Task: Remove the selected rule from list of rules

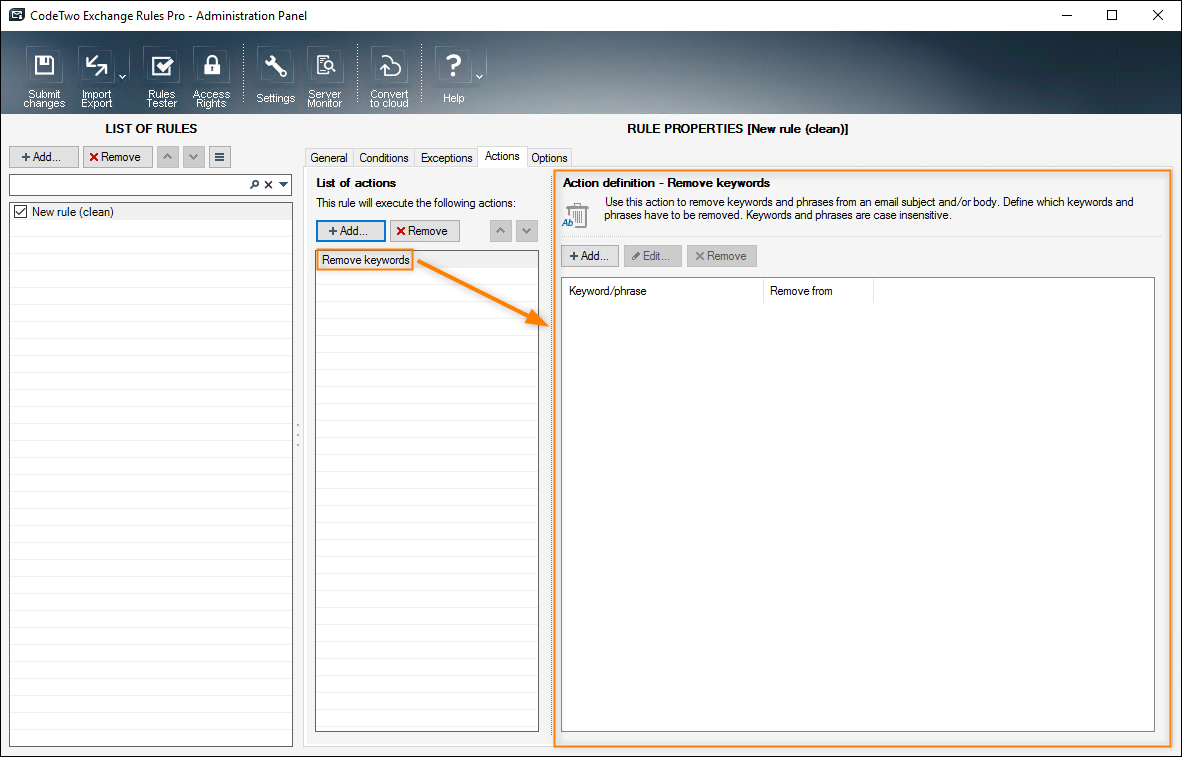Action: pos(118,157)
